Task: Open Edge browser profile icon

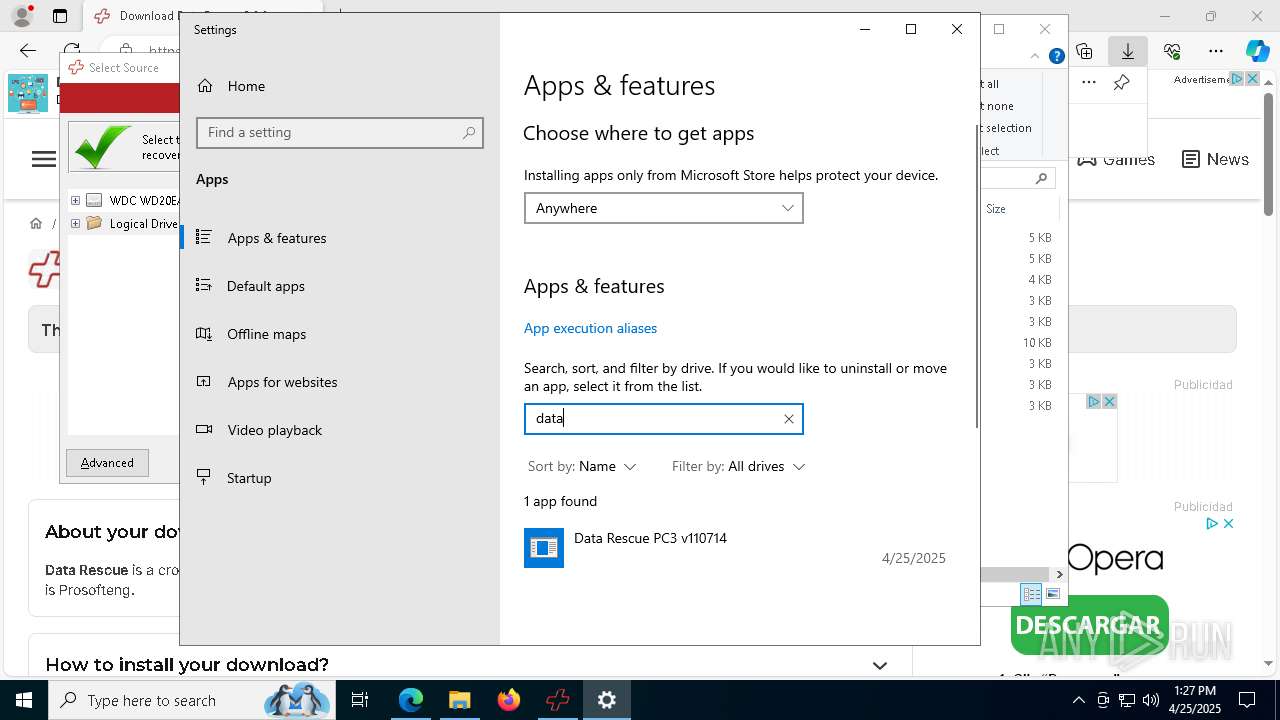Action: (x=22, y=16)
